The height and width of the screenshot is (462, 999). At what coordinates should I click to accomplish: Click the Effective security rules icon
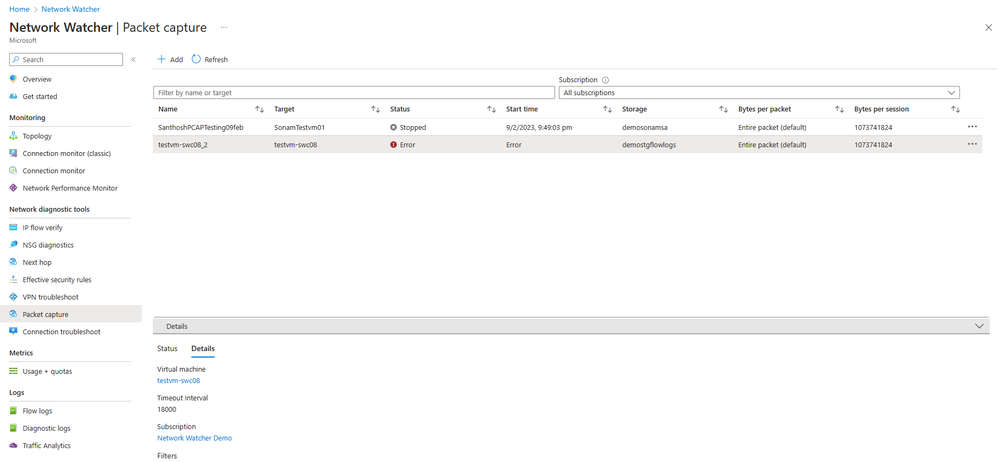point(13,279)
